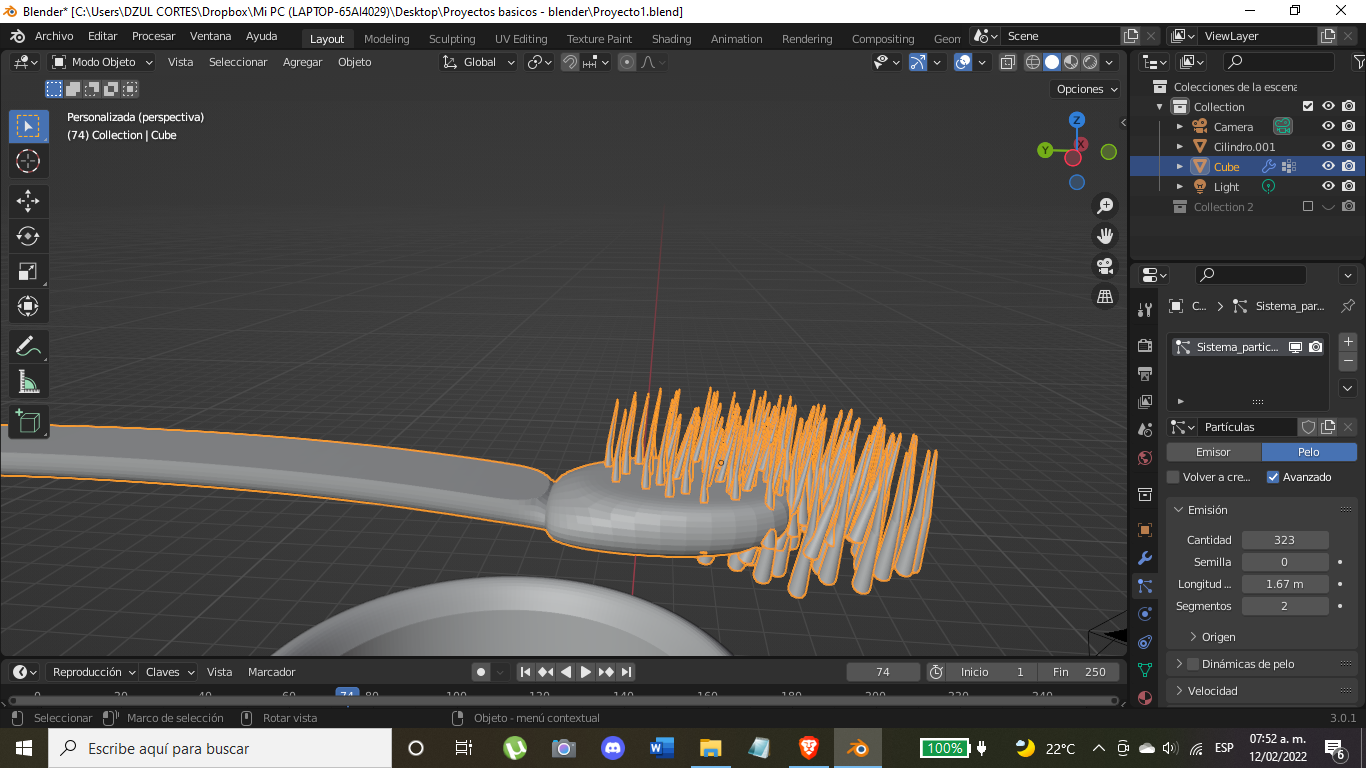This screenshot has width=1366, height=768.
Task: Open Discord from the taskbar
Action: (613, 747)
